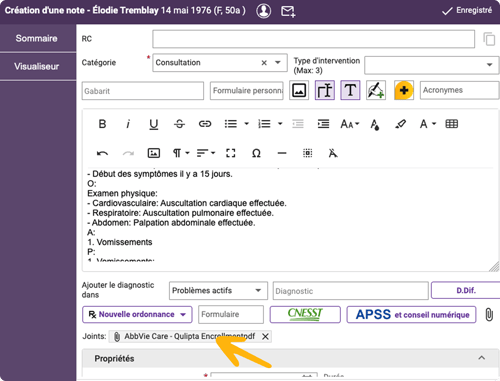Open AbbVie Care Qulipta attachment

pos(189,336)
